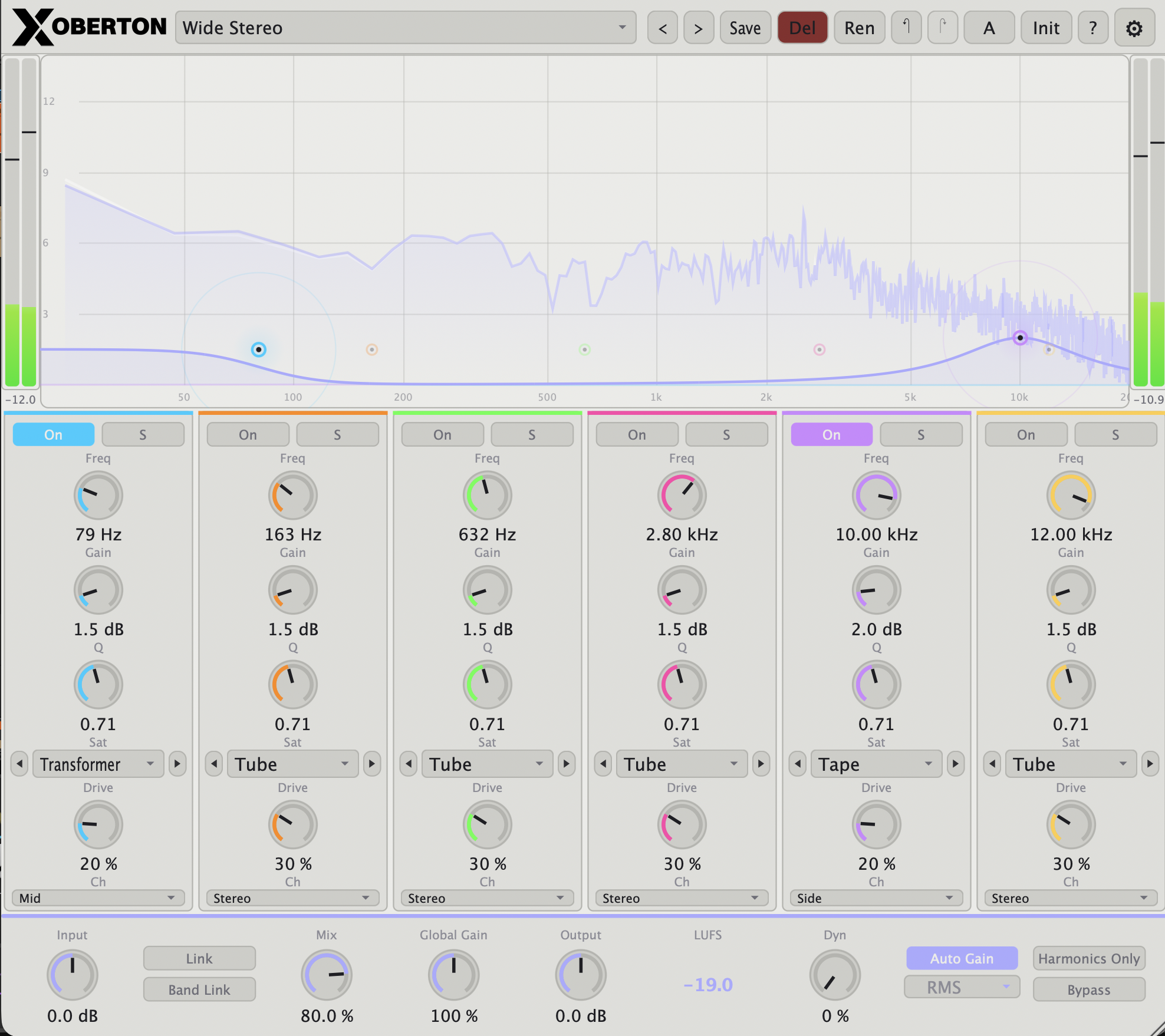Open Stereo channel dropdown on 12.00 kHz band
Viewport: 1165px width, 1036px height.
tap(1071, 898)
